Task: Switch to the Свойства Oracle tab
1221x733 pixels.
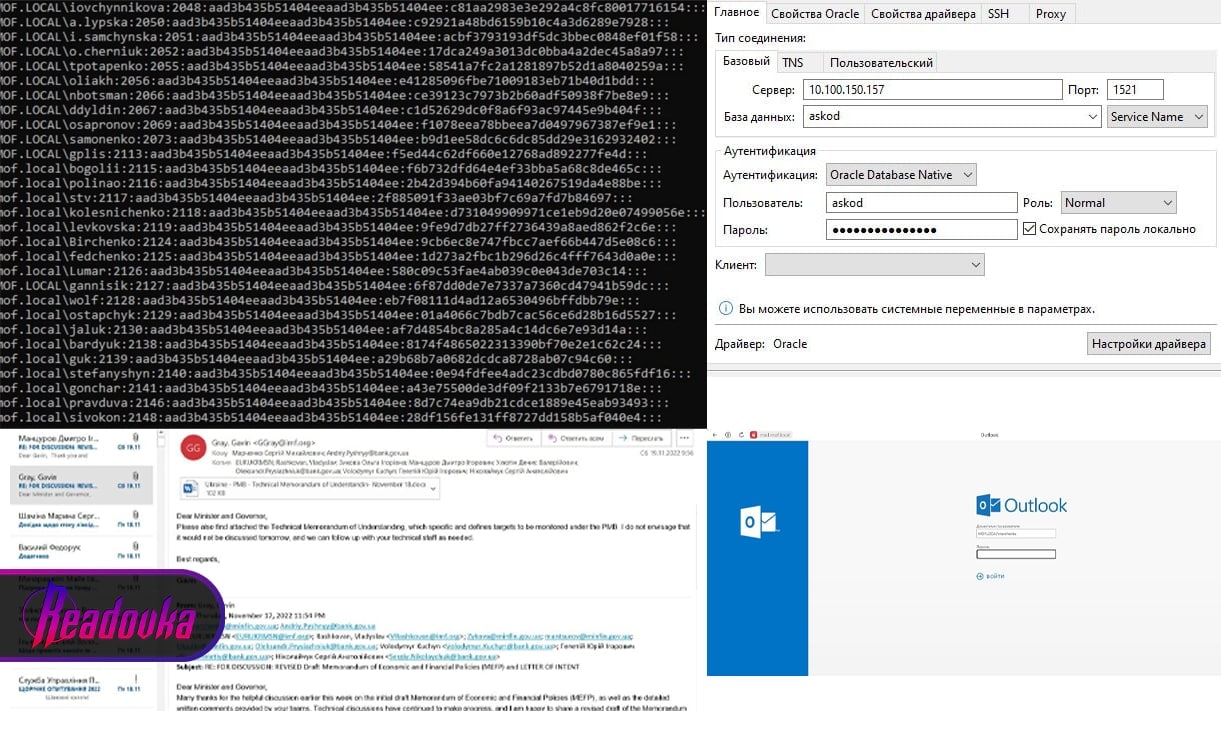Action: tap(814, 13)
